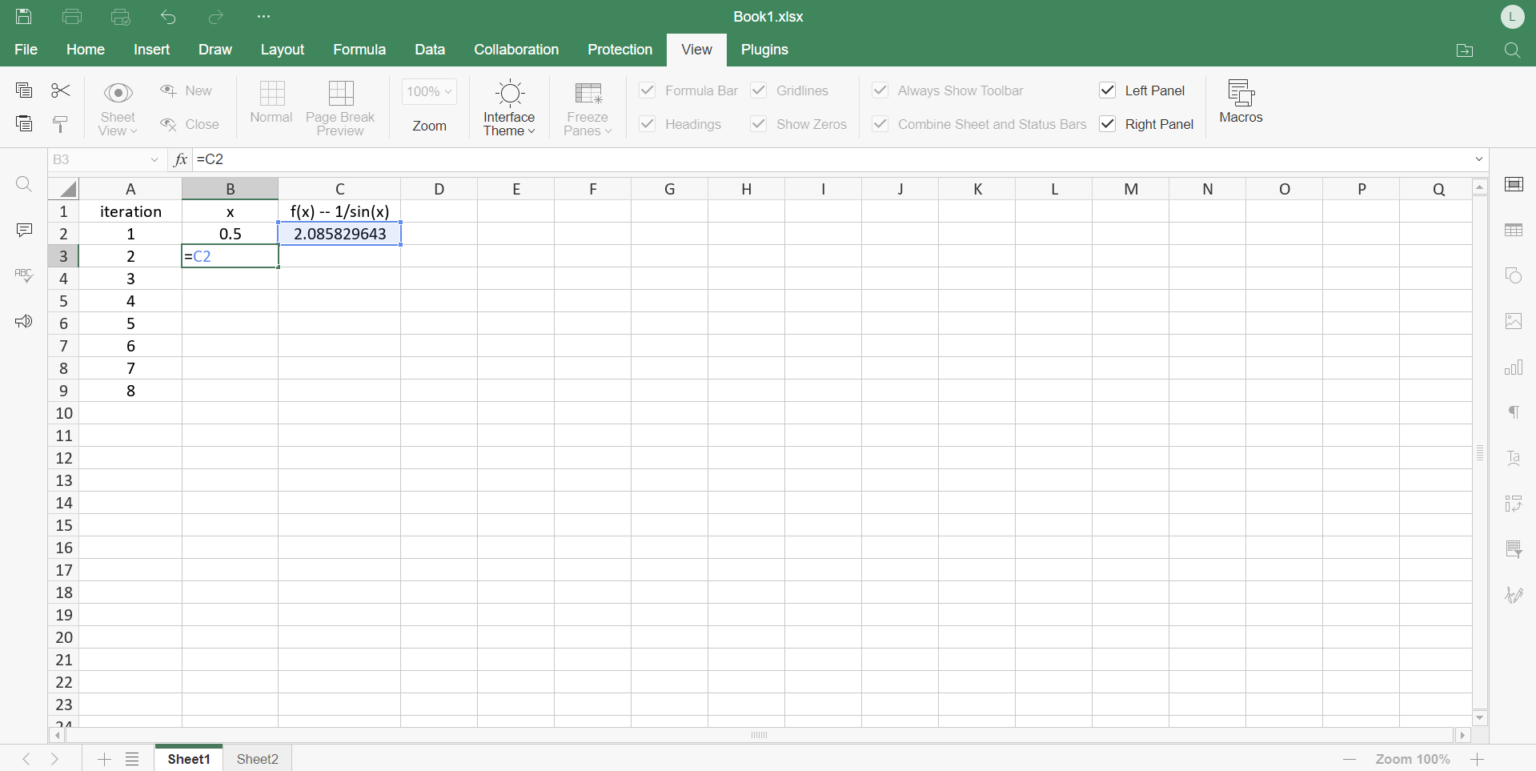The height and width of the screenshot is (771, 1536).
Task: Expand the formula bar with the chevron
Action: (1479, 160)
